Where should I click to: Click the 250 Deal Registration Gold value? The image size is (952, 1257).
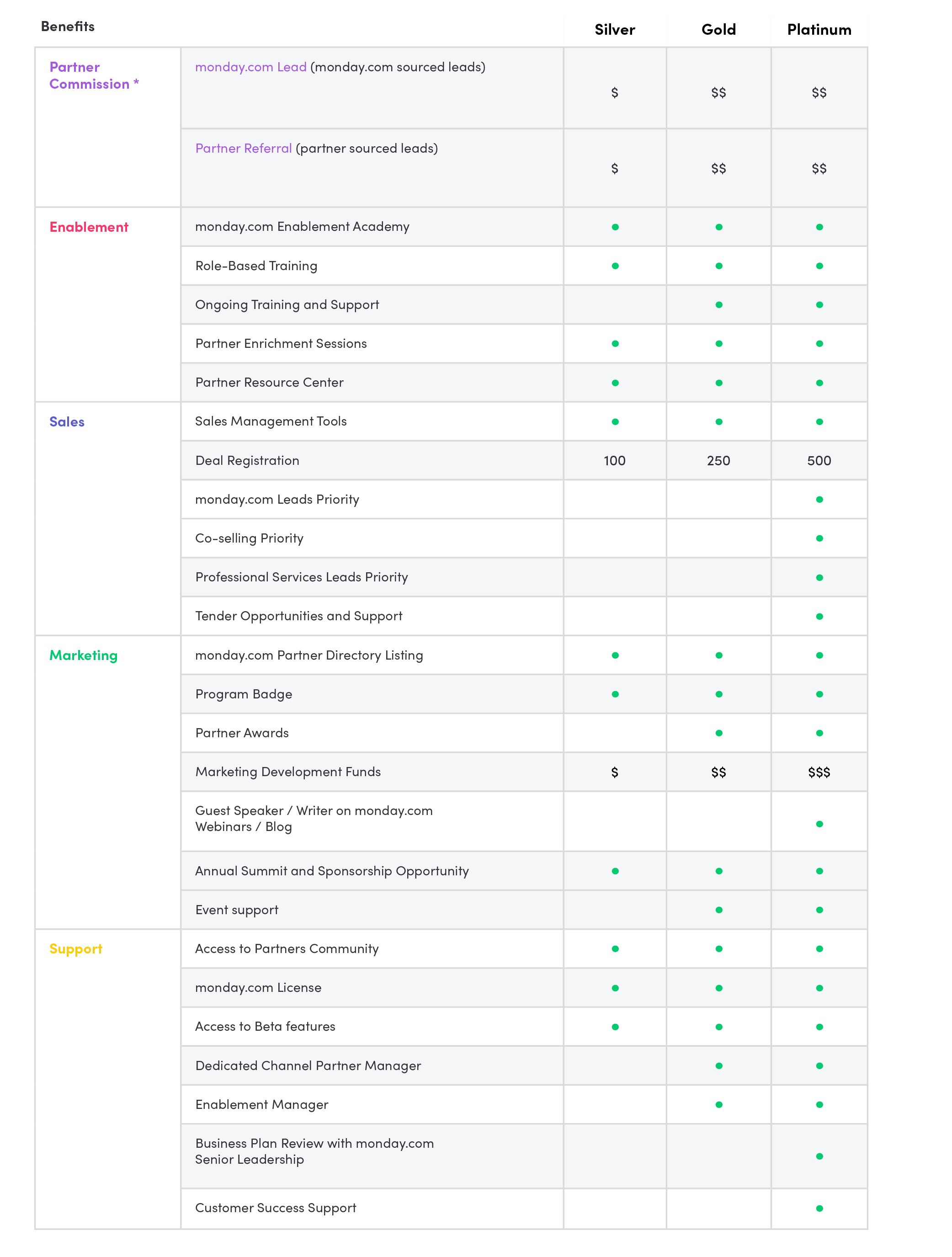(x=718, y=460)
